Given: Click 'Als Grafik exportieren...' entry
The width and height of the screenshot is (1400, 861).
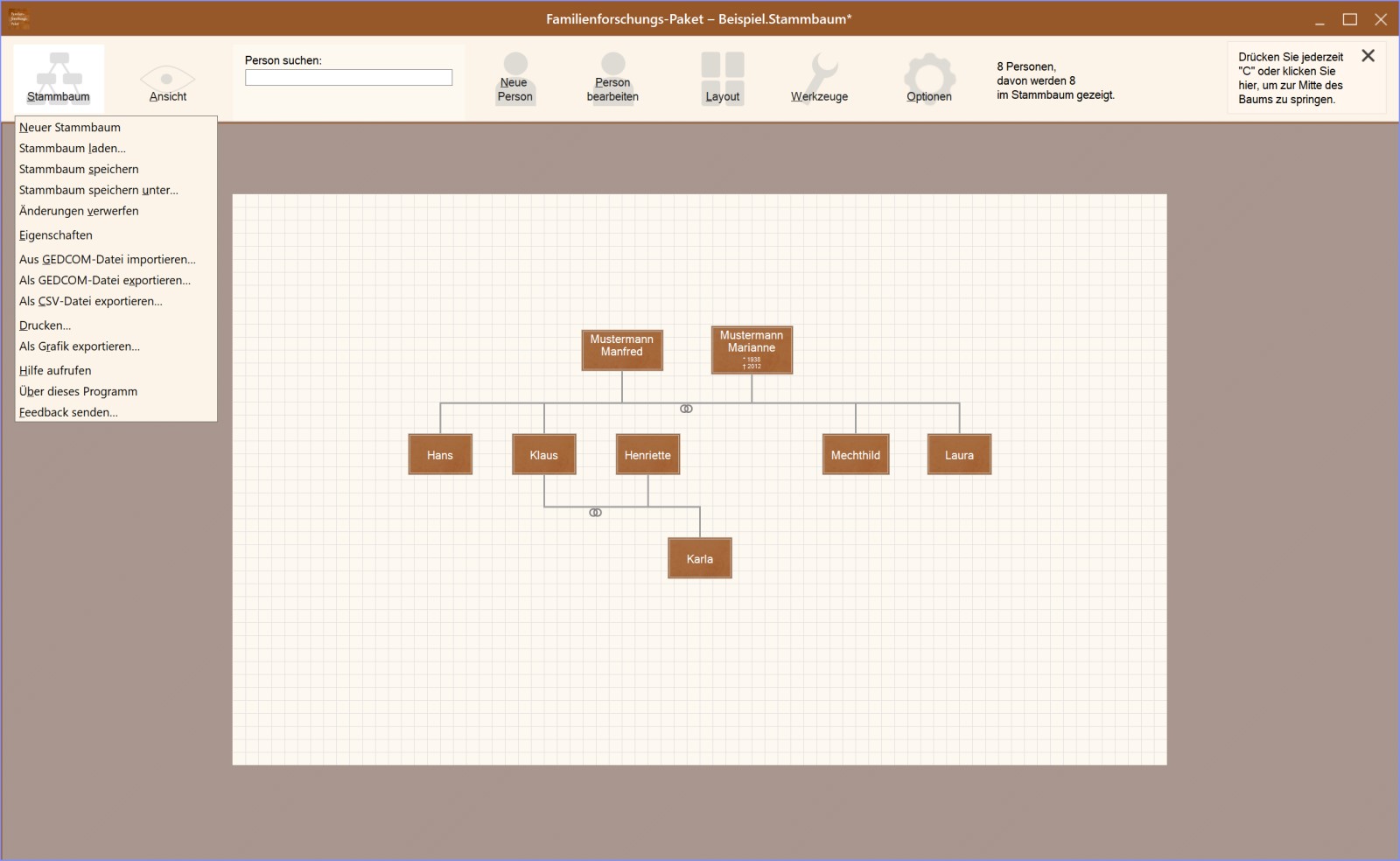Looking at the screenshot, I should point(80,346).
